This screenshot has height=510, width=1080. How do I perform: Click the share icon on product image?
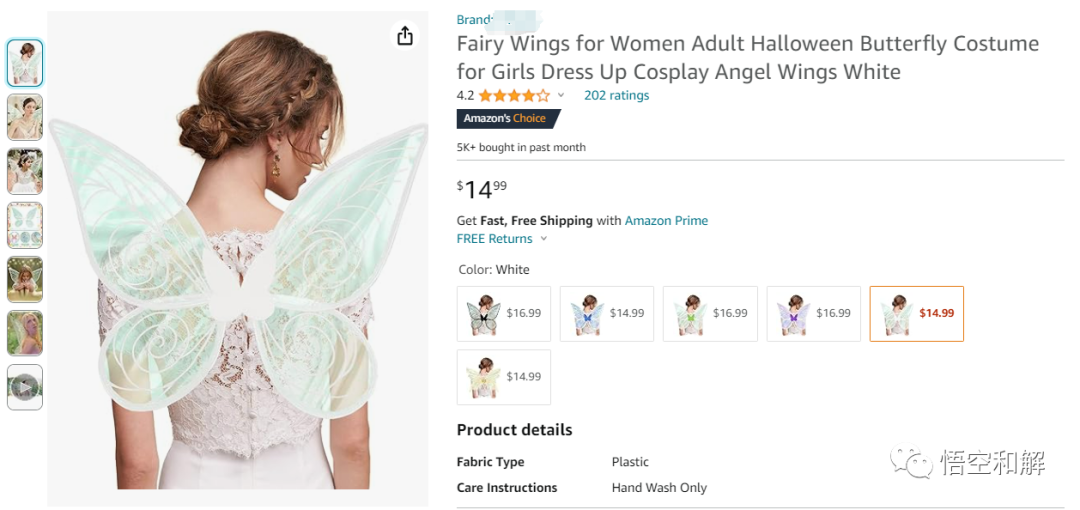pos(404,36)
